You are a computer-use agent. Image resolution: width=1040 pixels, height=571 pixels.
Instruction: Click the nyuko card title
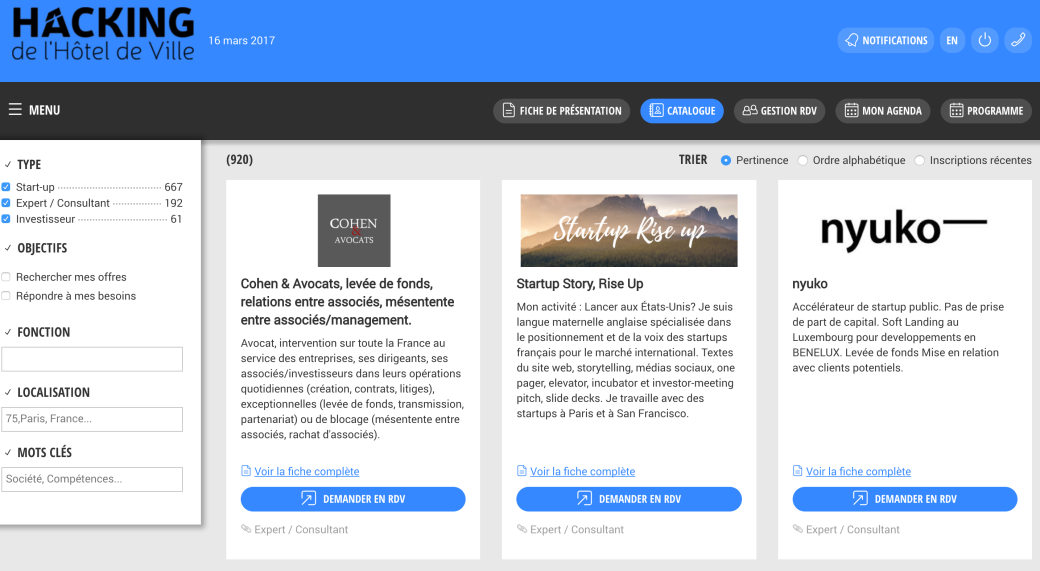tap(810, 284)
